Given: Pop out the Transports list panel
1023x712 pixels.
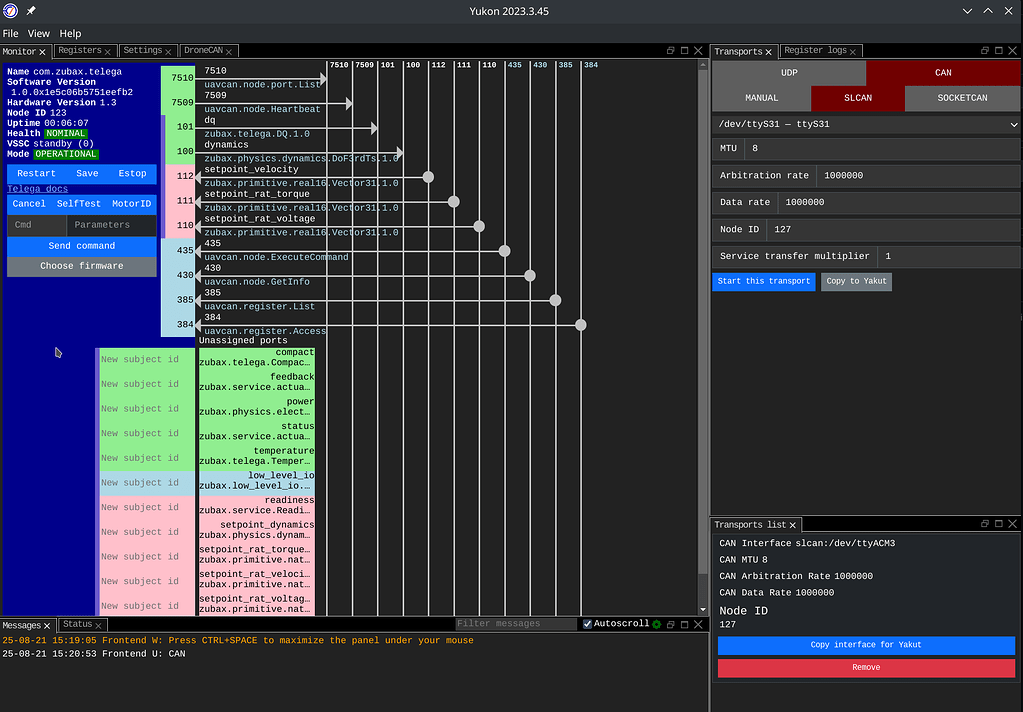Looking at the screenshot, I should click(x=985, y=523).
